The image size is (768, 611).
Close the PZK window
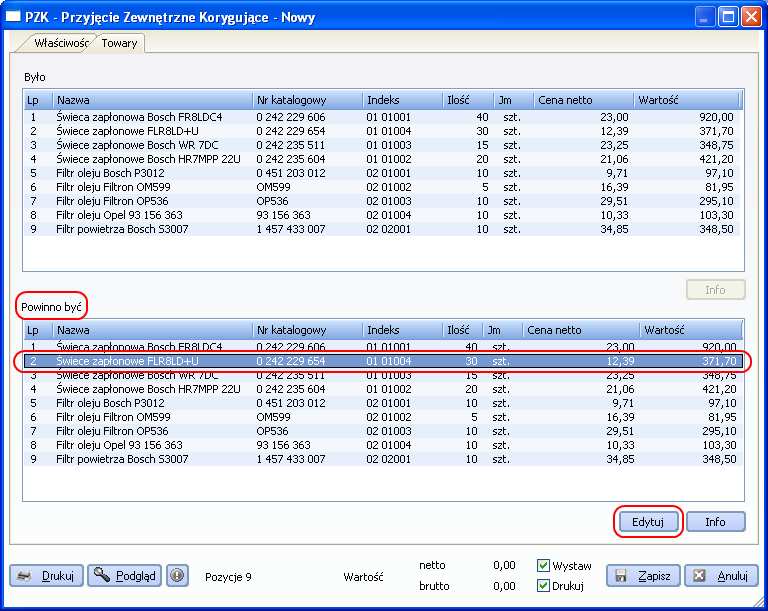click(x=751, y=17)
